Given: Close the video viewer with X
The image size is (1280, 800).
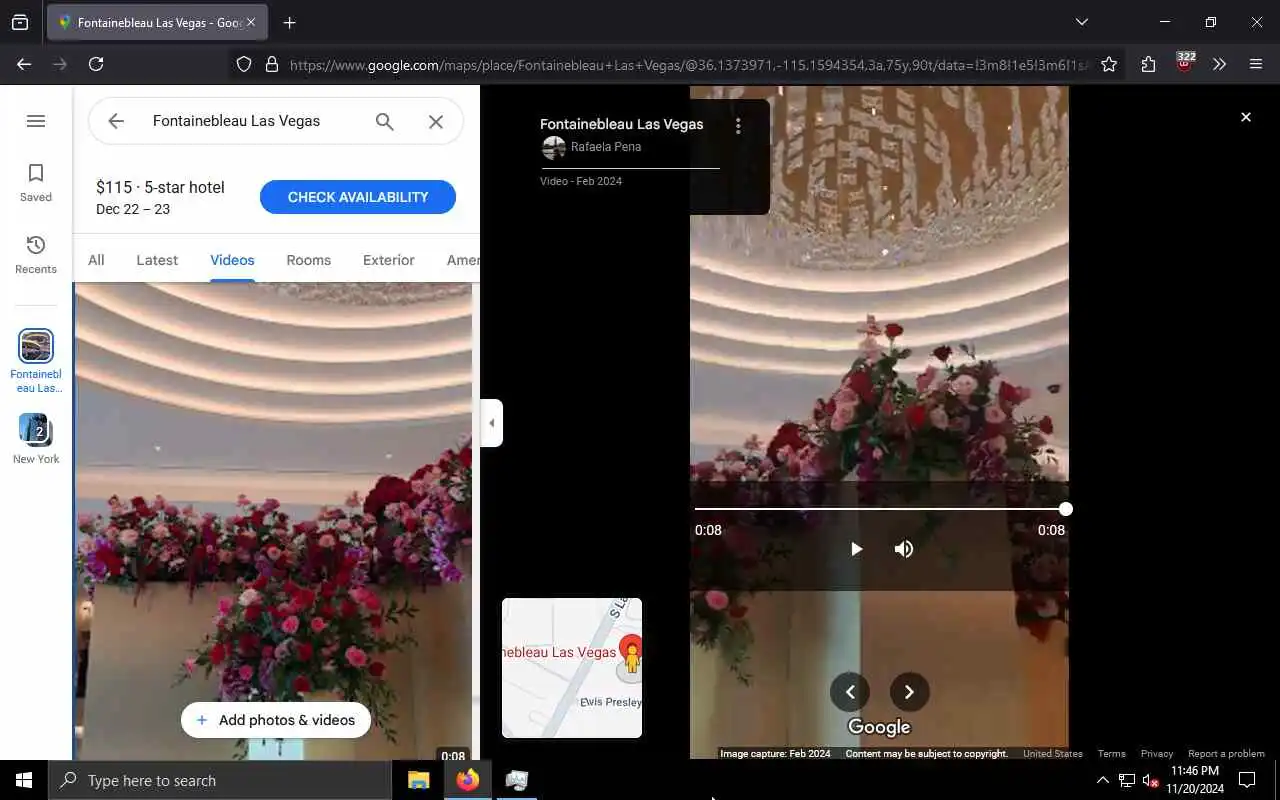Looking at the screenshot, I should (x=1246, y=117).
